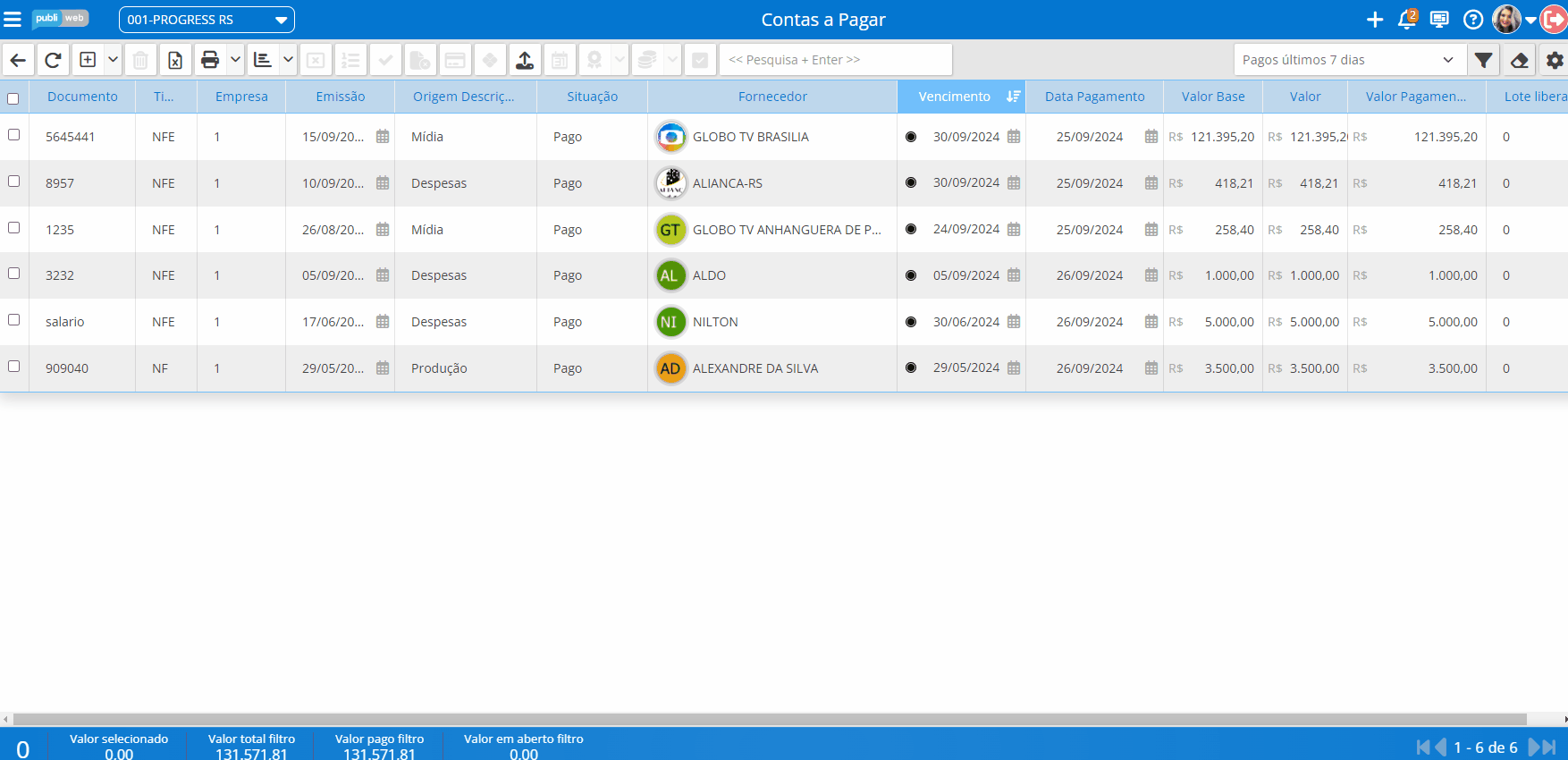Viewport: 1568px width, 760px height.
Task: Click the white plus icon in header
Action: (x=1375, y=20)
